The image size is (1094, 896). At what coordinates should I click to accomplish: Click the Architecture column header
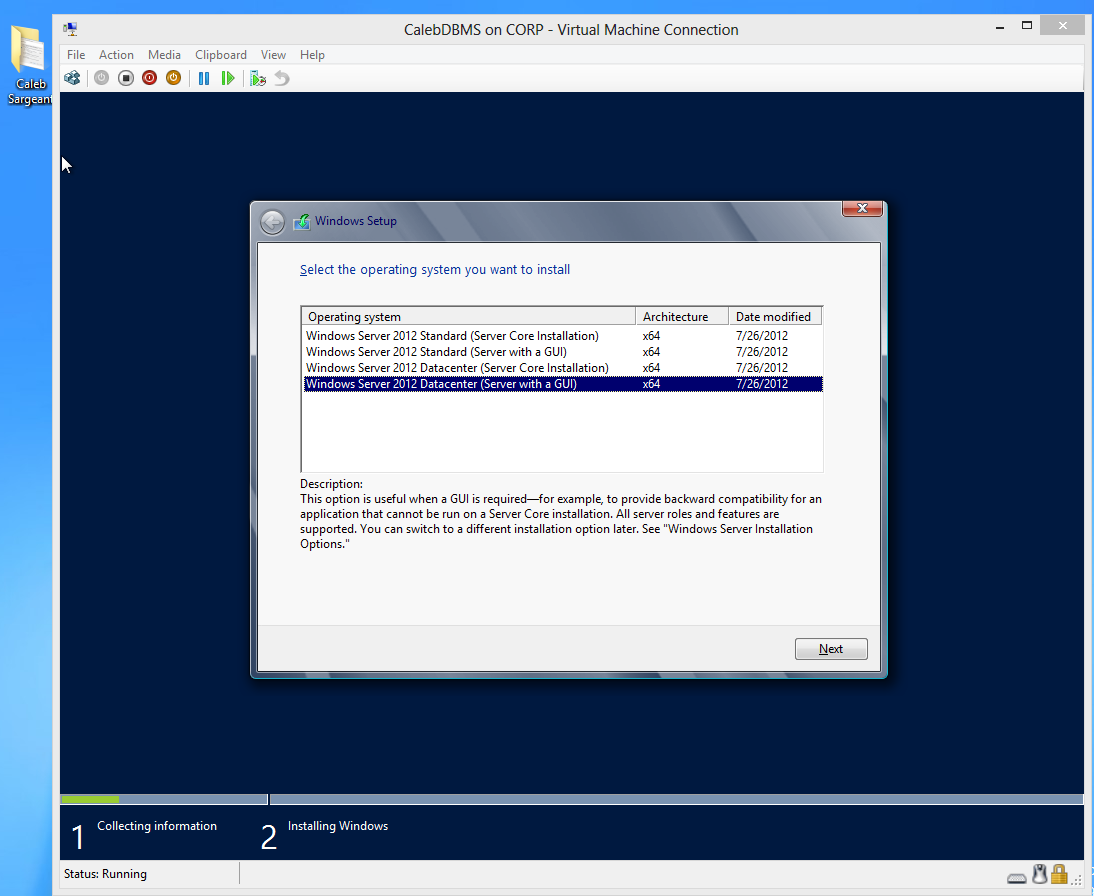click(x=682, y=317)
